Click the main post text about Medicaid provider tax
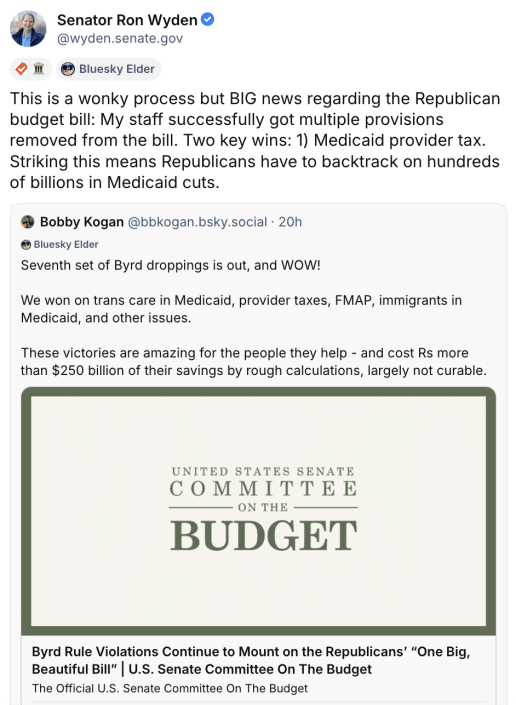Screen dimensions: 516x705 click(x=255, y=140)
